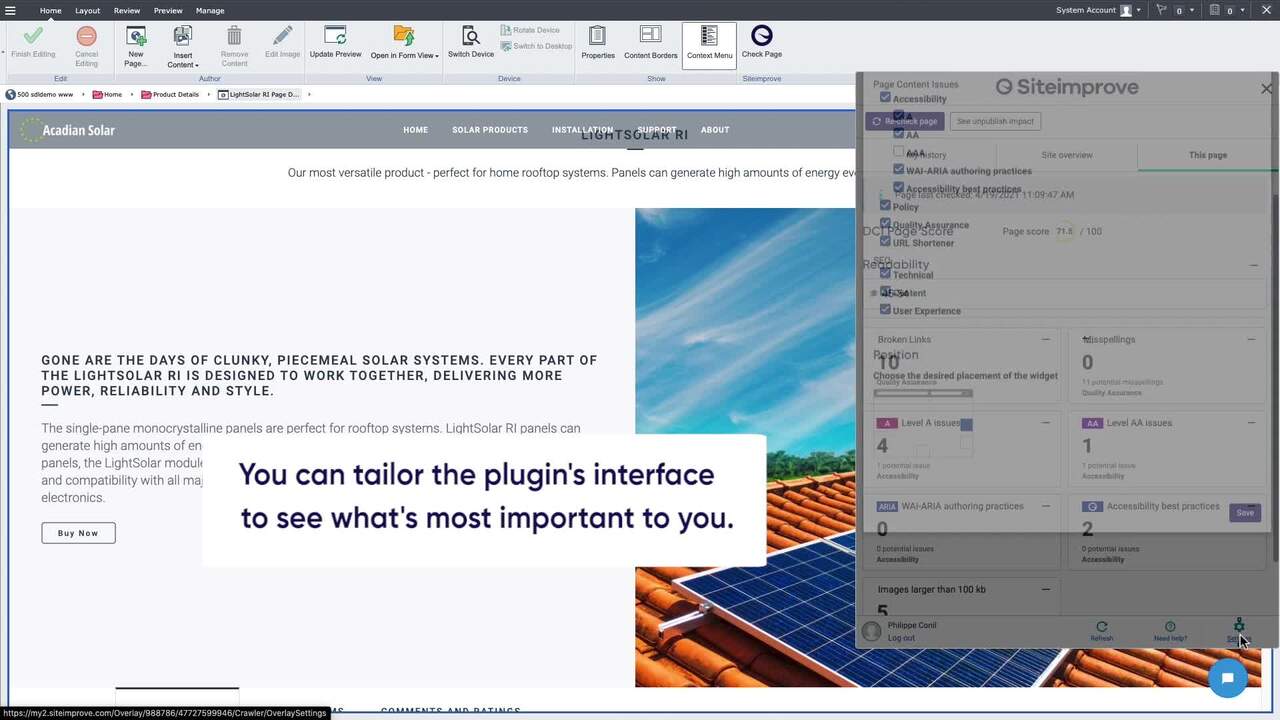
Task: Click the Context Menu ribbon icon
Action: [709, 37]
